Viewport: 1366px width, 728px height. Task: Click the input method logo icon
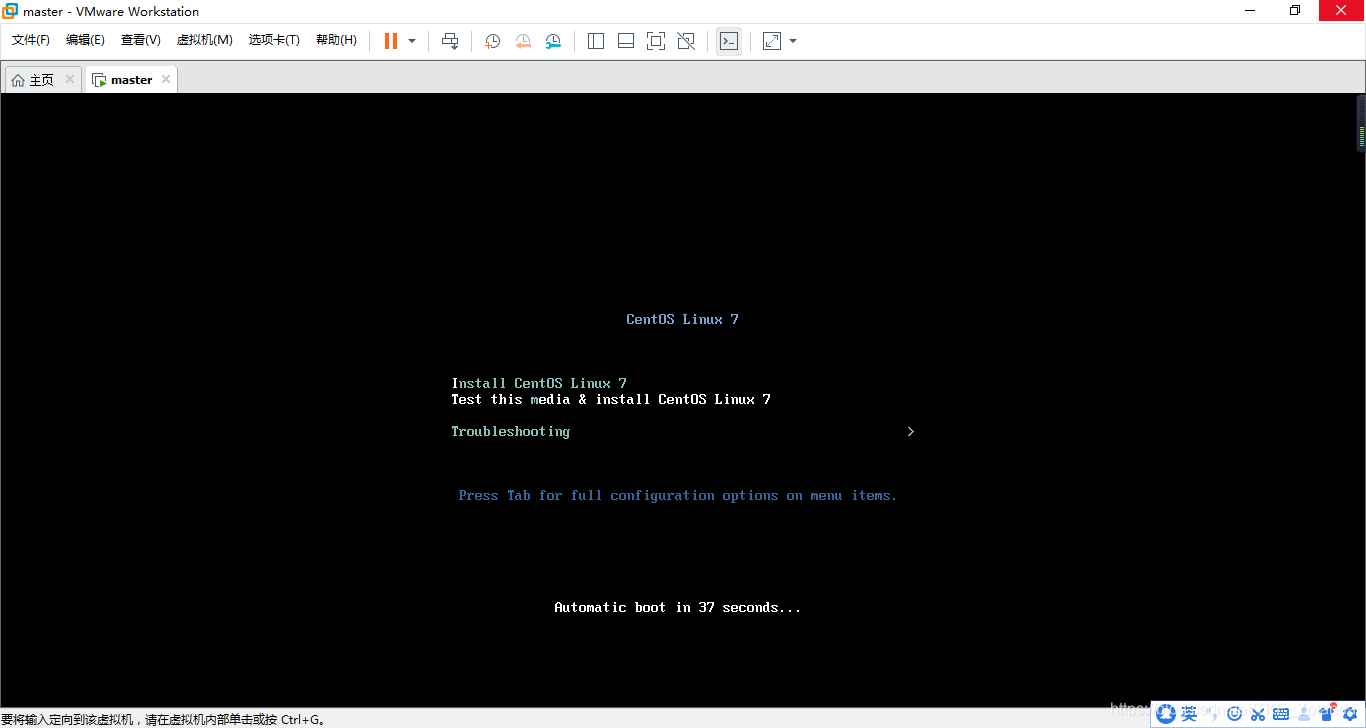pyautogui.click(x=1165, y=713)
